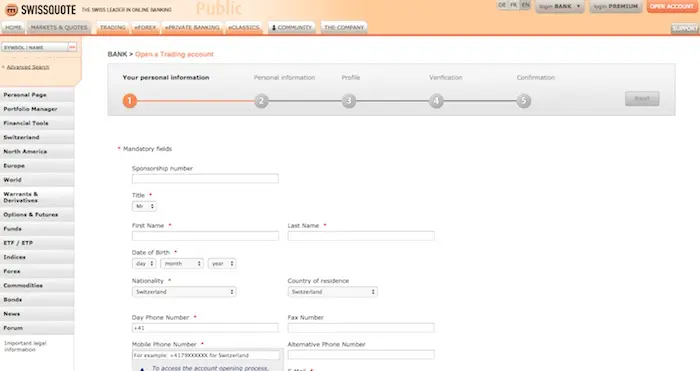The image size is (700, 371).
Task: Open the Nationality dropdown
Action: [184, 292]
